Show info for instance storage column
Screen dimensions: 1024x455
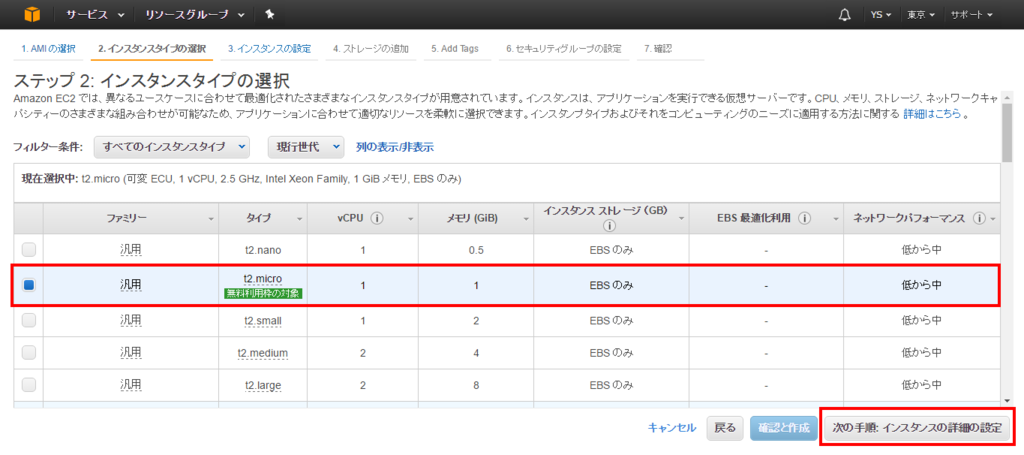coord(610,226)
